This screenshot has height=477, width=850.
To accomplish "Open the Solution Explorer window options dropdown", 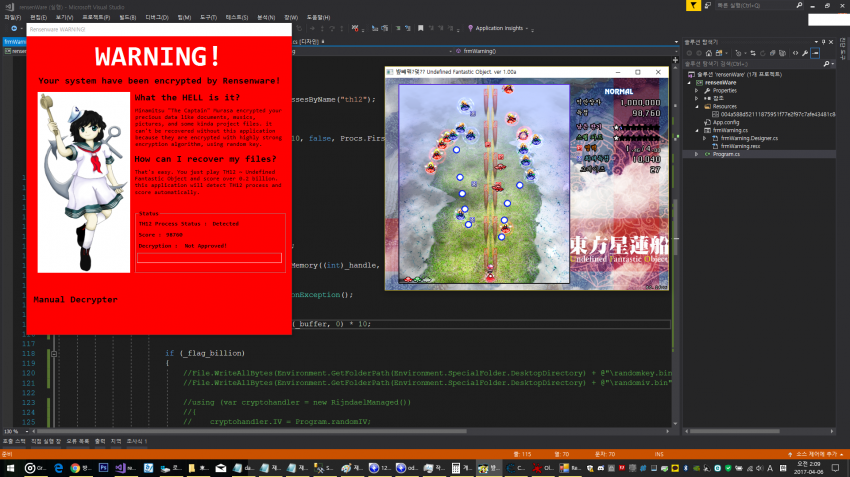I will [816, 42].
